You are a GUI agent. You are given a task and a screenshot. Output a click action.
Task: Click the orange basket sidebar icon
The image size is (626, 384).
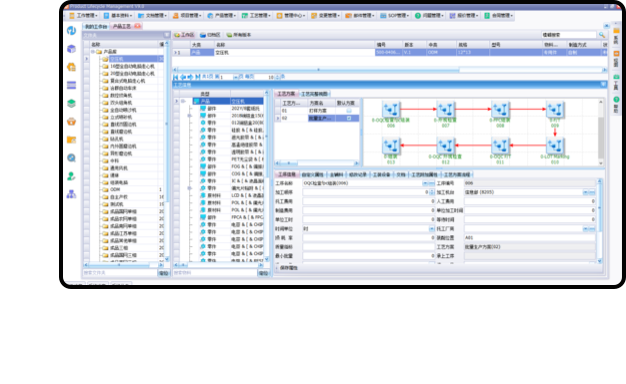pos(71,121)
